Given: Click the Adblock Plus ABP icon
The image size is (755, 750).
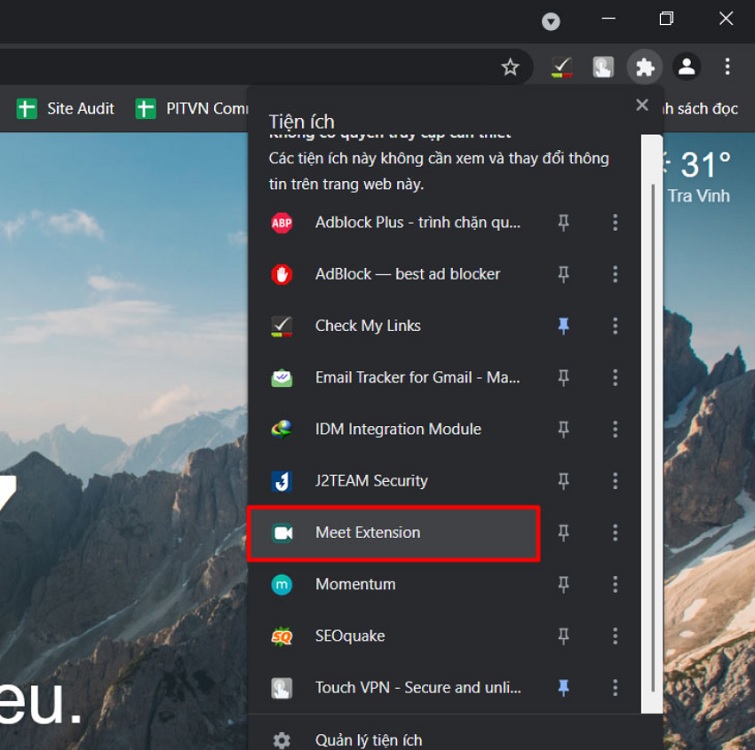Looking at the screenshot, I should coord(282,223).
